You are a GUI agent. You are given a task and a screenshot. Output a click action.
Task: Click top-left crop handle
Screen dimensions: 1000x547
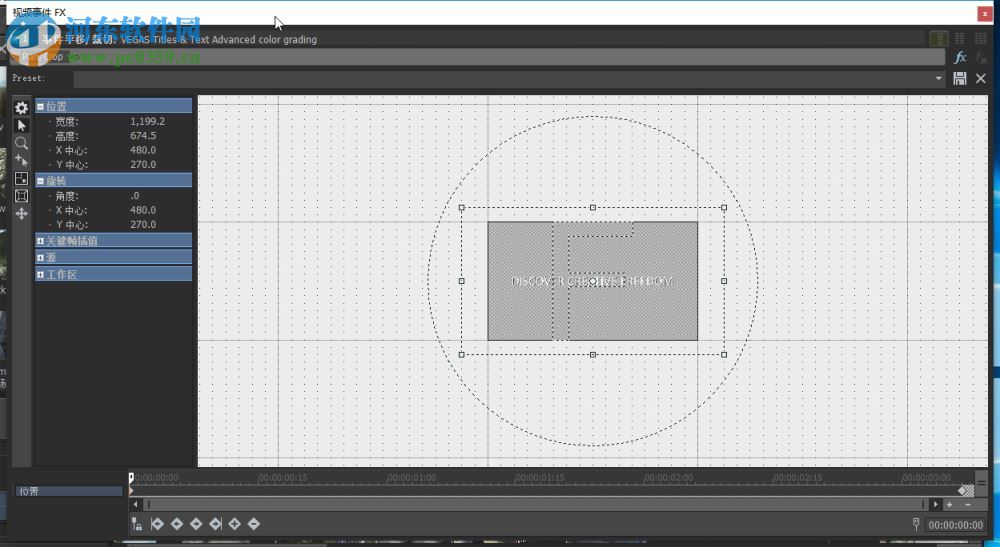pos(462,207)
